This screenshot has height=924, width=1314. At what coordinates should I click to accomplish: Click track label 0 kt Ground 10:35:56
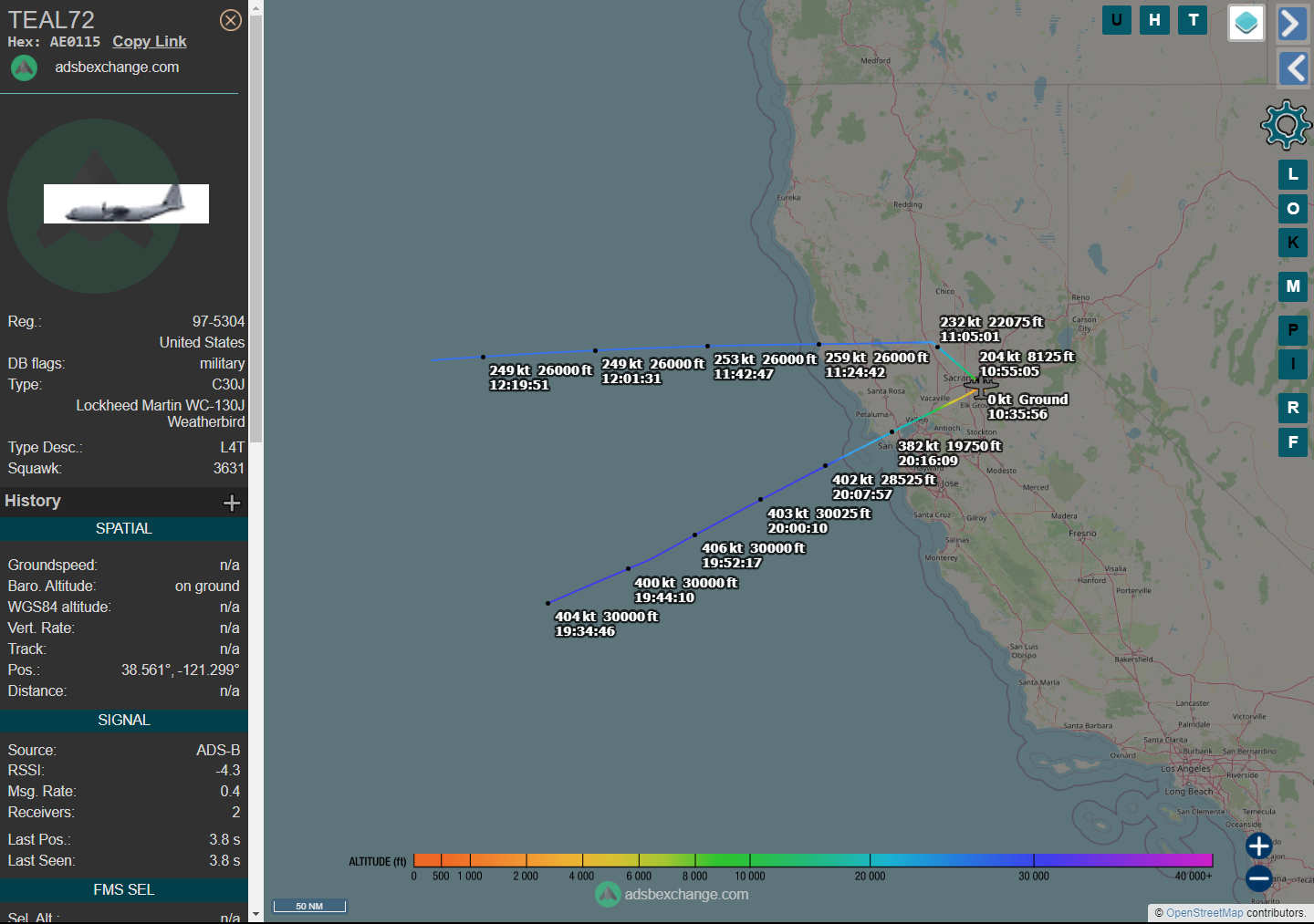(x=1027, y=407)
